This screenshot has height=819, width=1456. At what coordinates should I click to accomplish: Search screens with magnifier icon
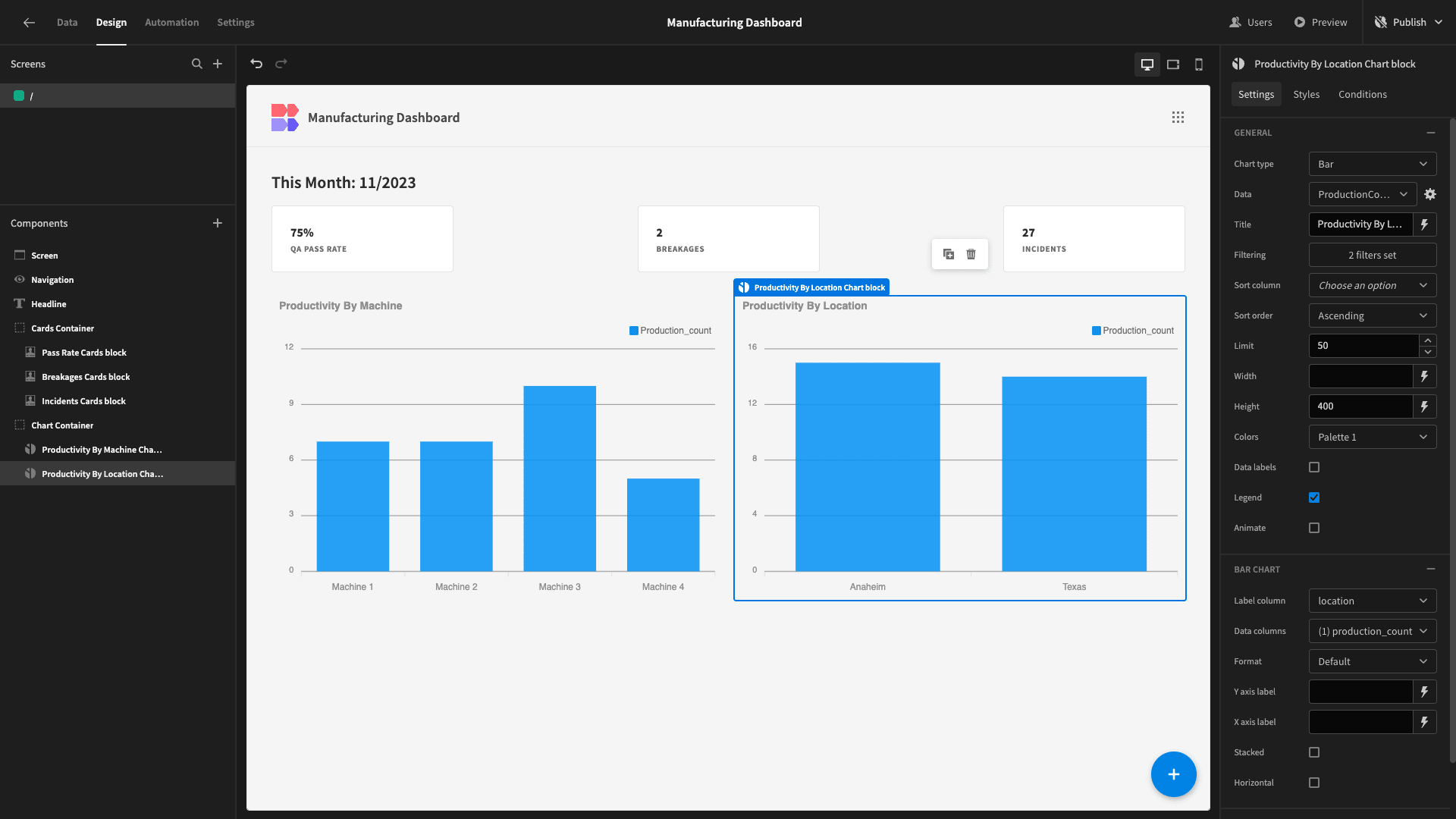197,64
